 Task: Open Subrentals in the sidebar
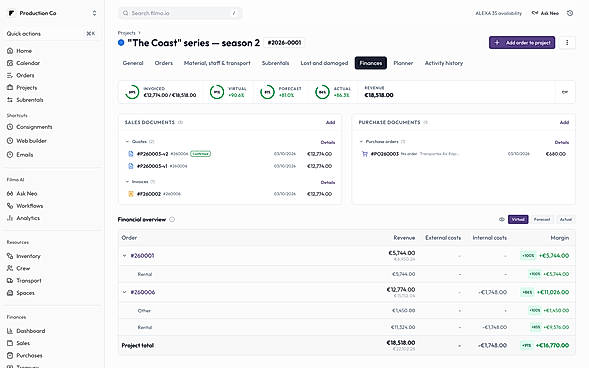(x=29, y=100)
